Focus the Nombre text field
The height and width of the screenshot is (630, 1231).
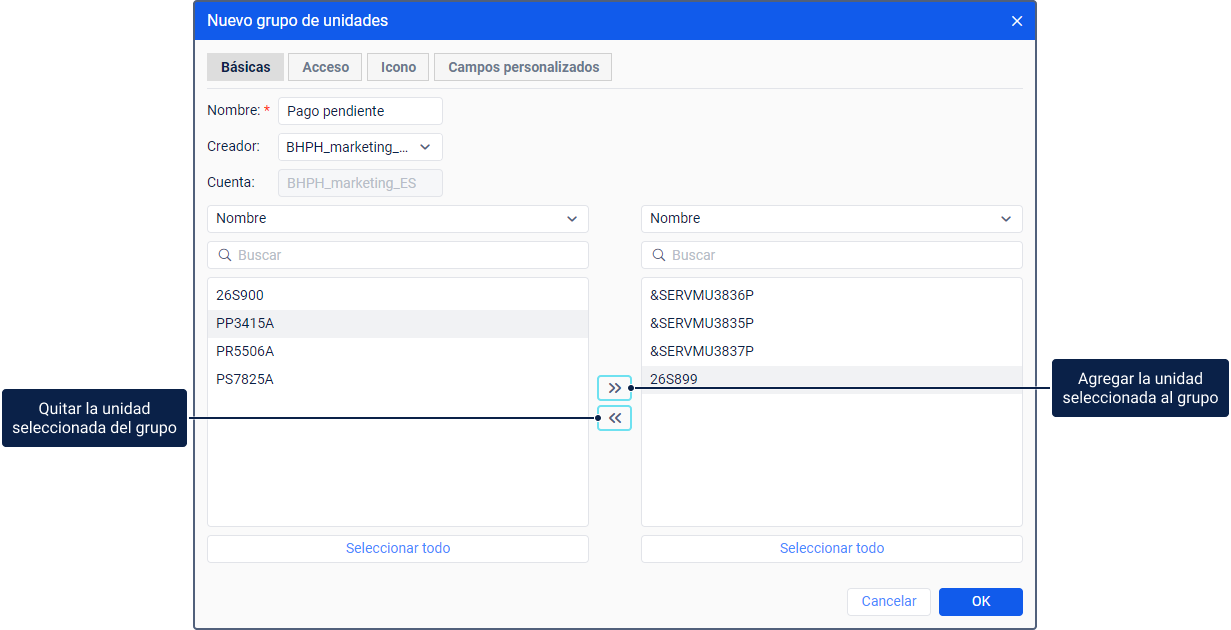pyautogui.click(x=360, y=111)
